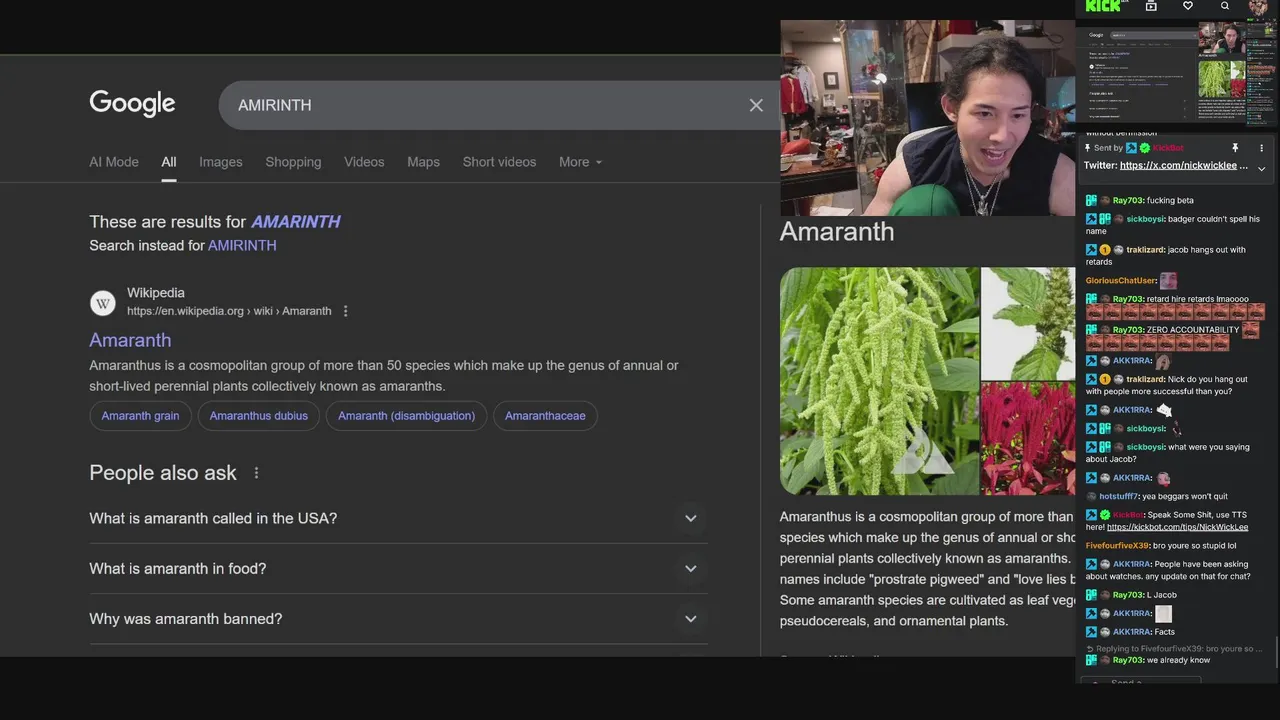Image resolution: width=1280 pixels, height=720 pixels.
Task: Open pinned message three-dot menu
Action: coord(1261,148)
